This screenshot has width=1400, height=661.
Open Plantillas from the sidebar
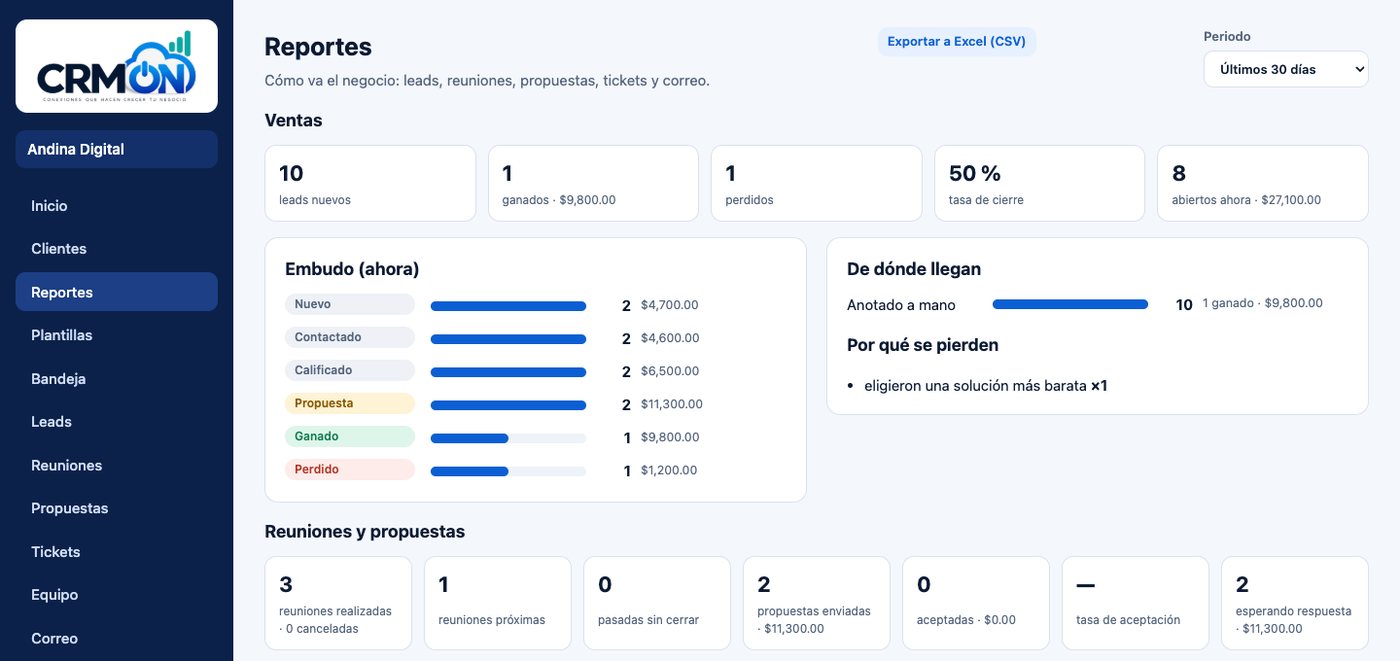click(116, 335)
